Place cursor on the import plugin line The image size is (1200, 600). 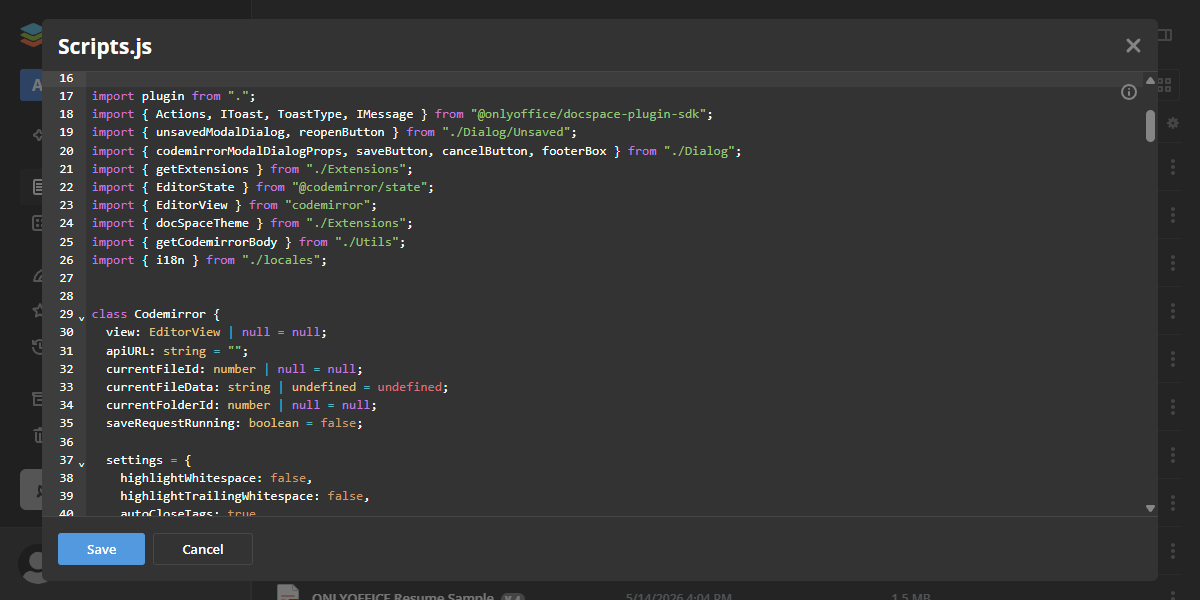[x=174, y=96]
